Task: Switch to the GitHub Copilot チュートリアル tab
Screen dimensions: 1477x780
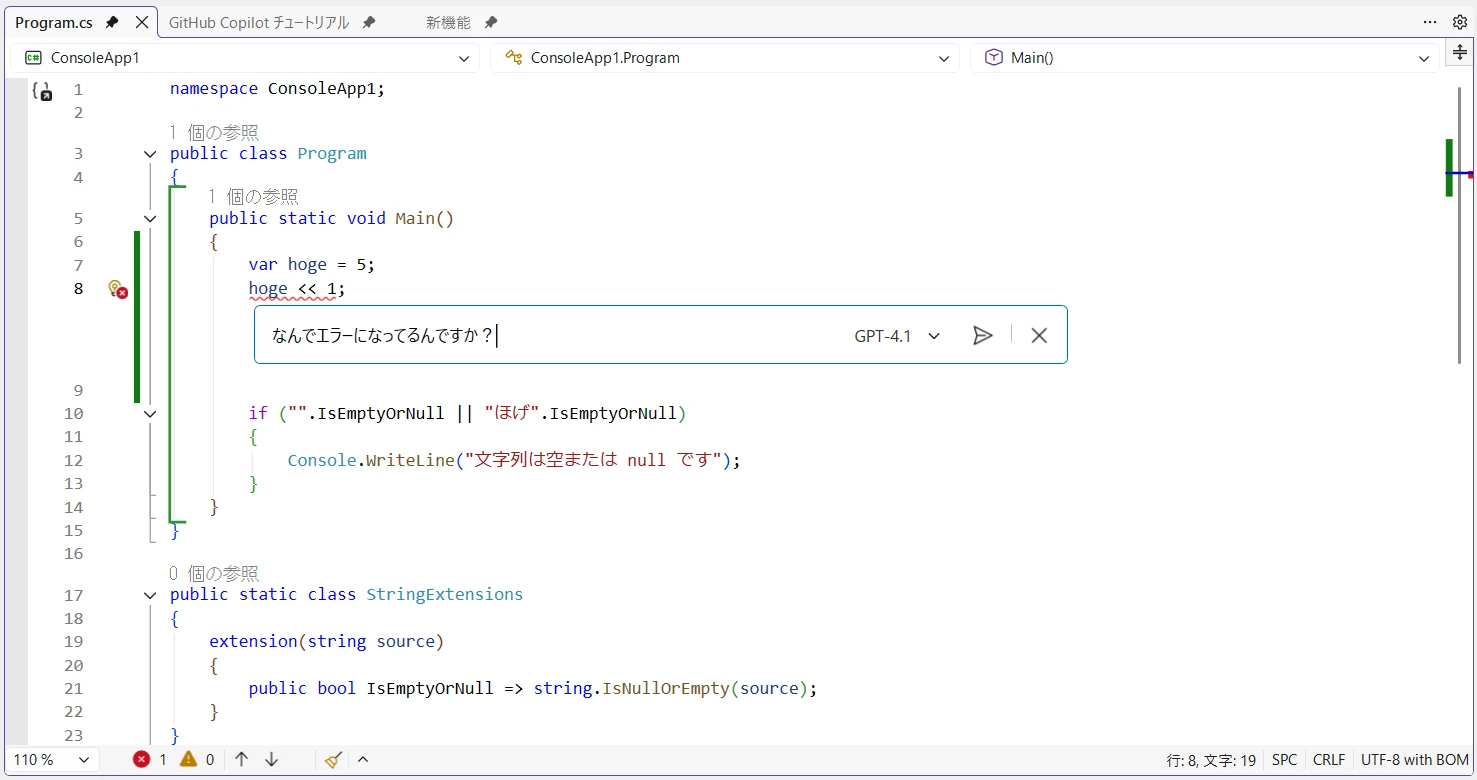Action: coord(258,22)
